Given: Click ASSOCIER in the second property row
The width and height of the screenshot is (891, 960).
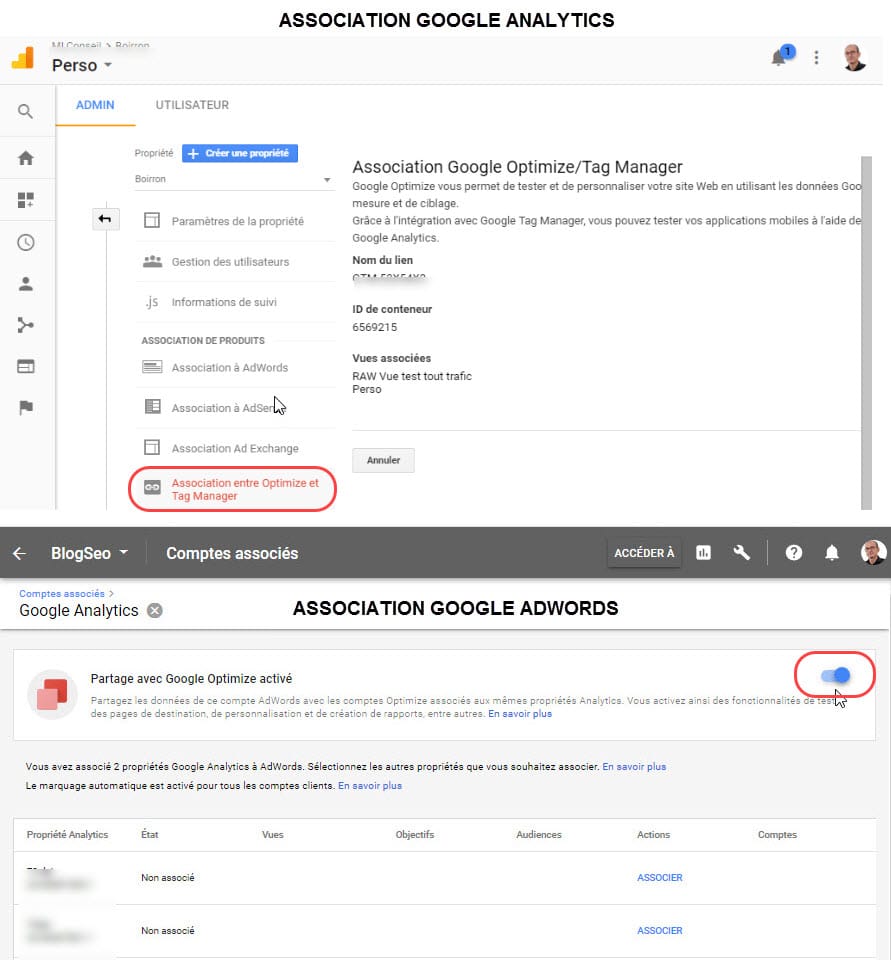Looking at the screenshot, I should pyautogui.click(x=660, y=930).
